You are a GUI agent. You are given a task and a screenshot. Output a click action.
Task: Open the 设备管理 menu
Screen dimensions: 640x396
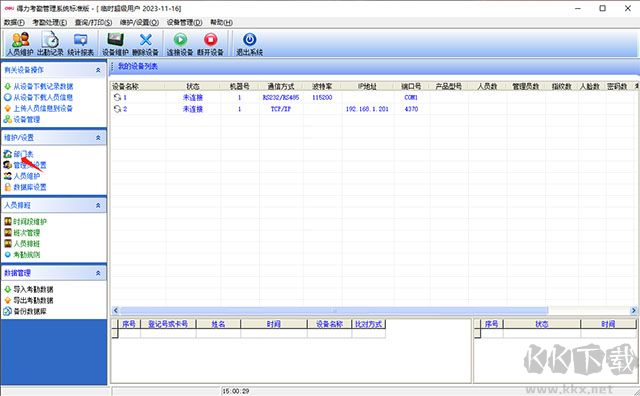[184, 22]
